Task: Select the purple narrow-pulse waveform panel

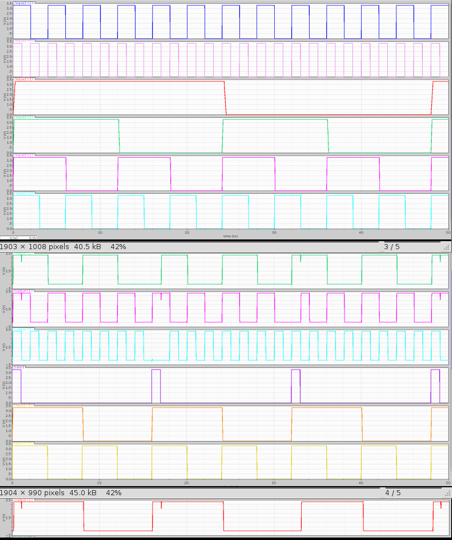Action: point(230,386)
